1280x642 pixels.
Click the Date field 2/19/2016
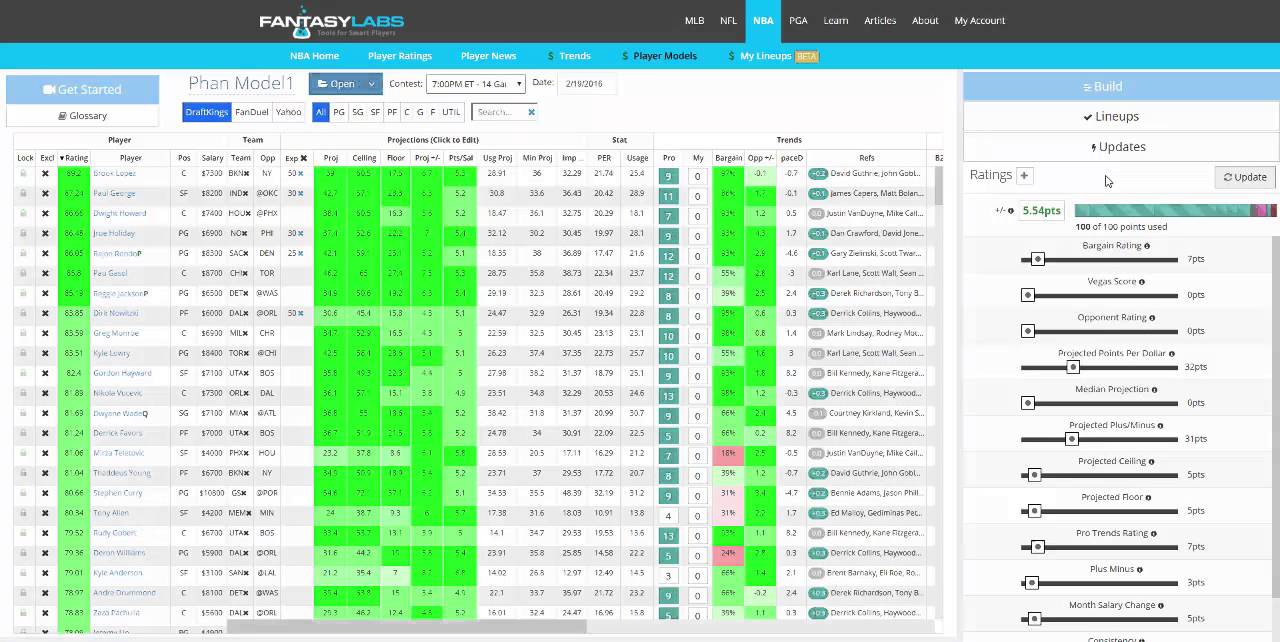point(586,84)
